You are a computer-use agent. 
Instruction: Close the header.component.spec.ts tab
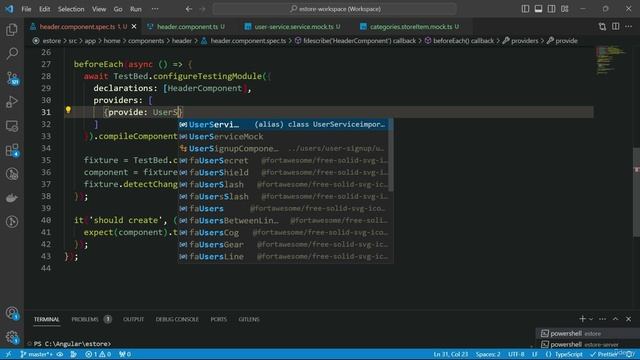coord(134,27)
